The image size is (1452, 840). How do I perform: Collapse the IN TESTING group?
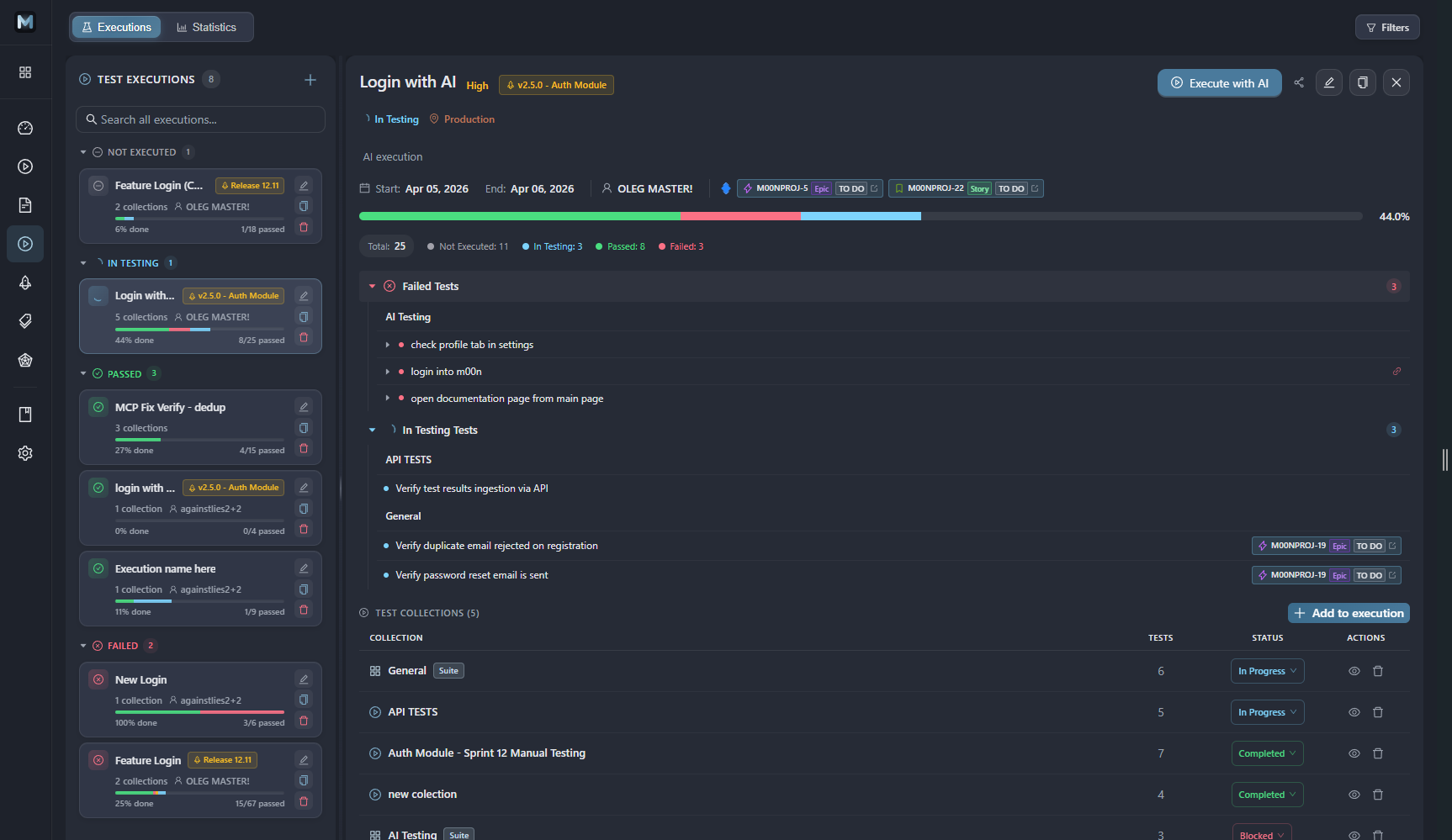pos(83,263)
